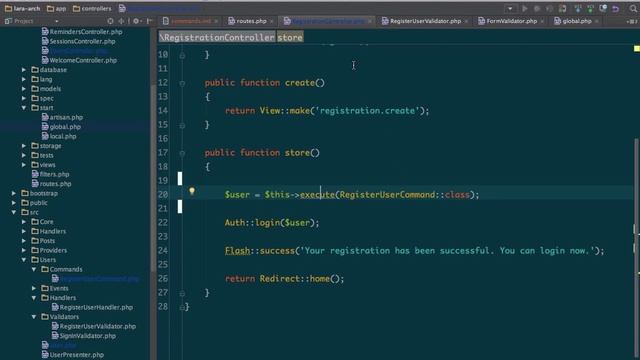Viewport: 640px width, 360px height.
Task: Expand the models folder
Action: pyautogui.click(x=24, y=89)
